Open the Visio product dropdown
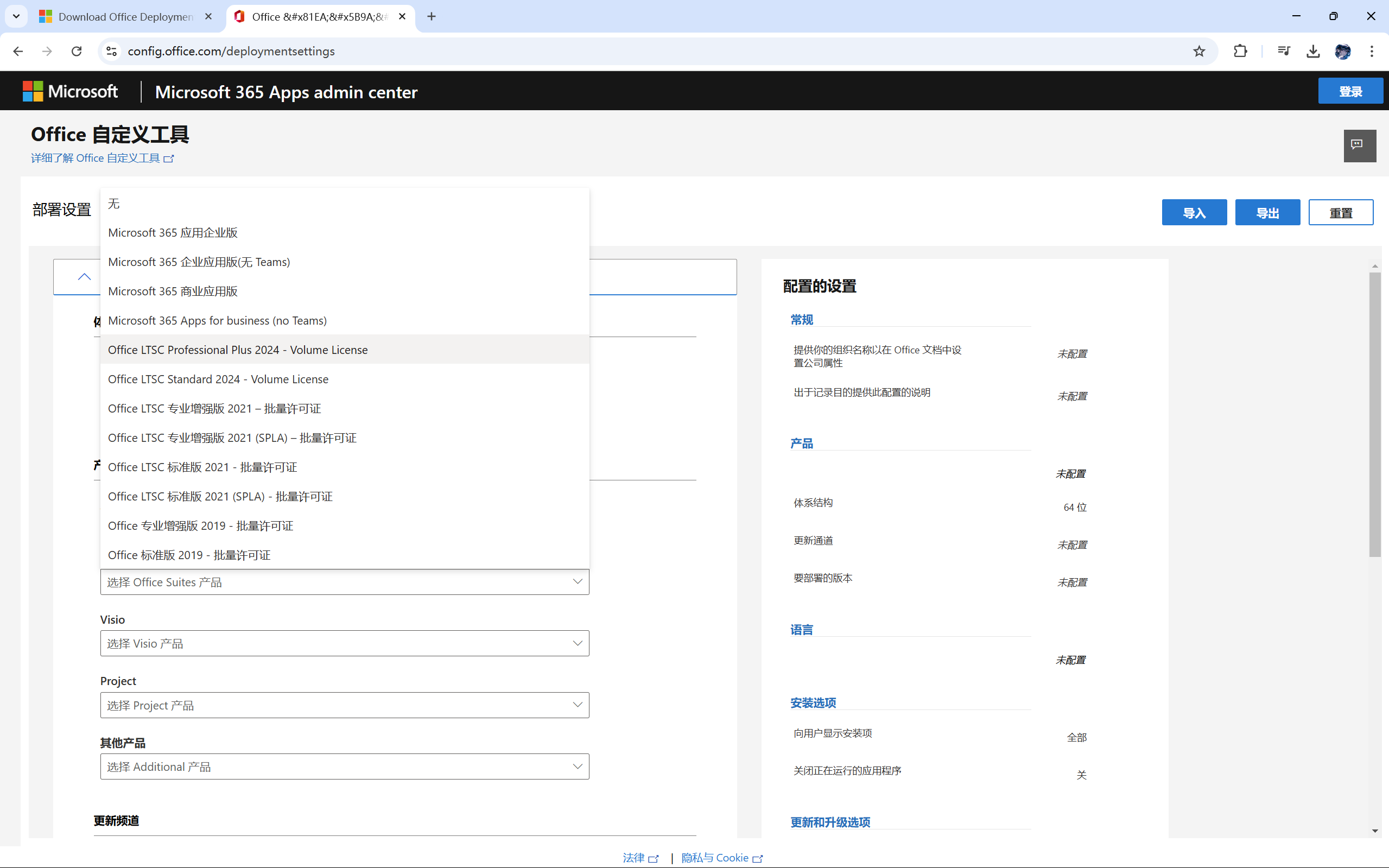This screenshot has height=868, width=1389. (x=344, y=644)
